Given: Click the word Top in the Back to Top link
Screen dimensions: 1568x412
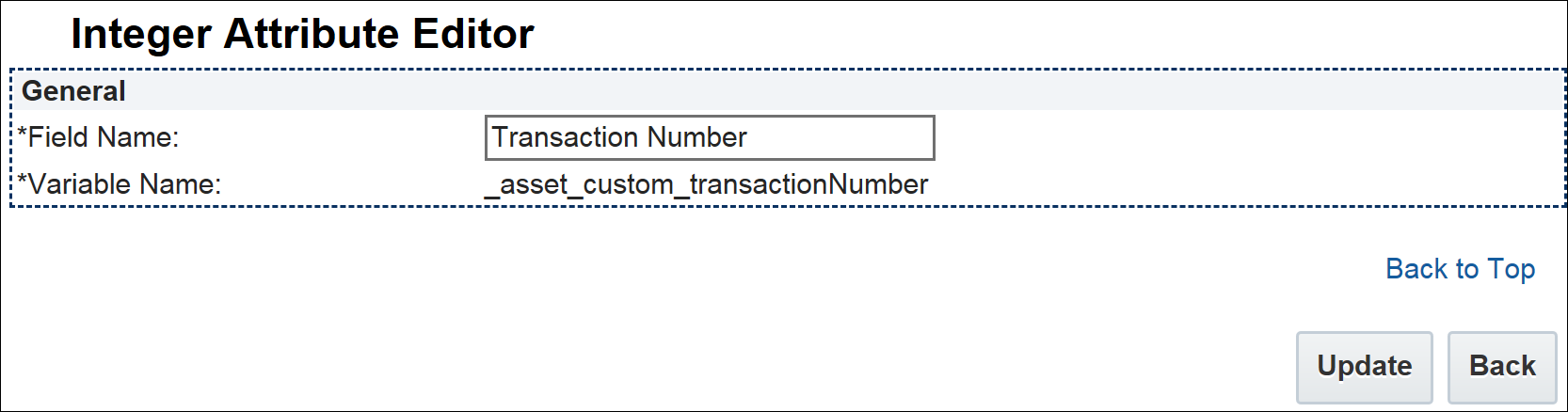Looking at the screenshot, I should (1511, 269).
